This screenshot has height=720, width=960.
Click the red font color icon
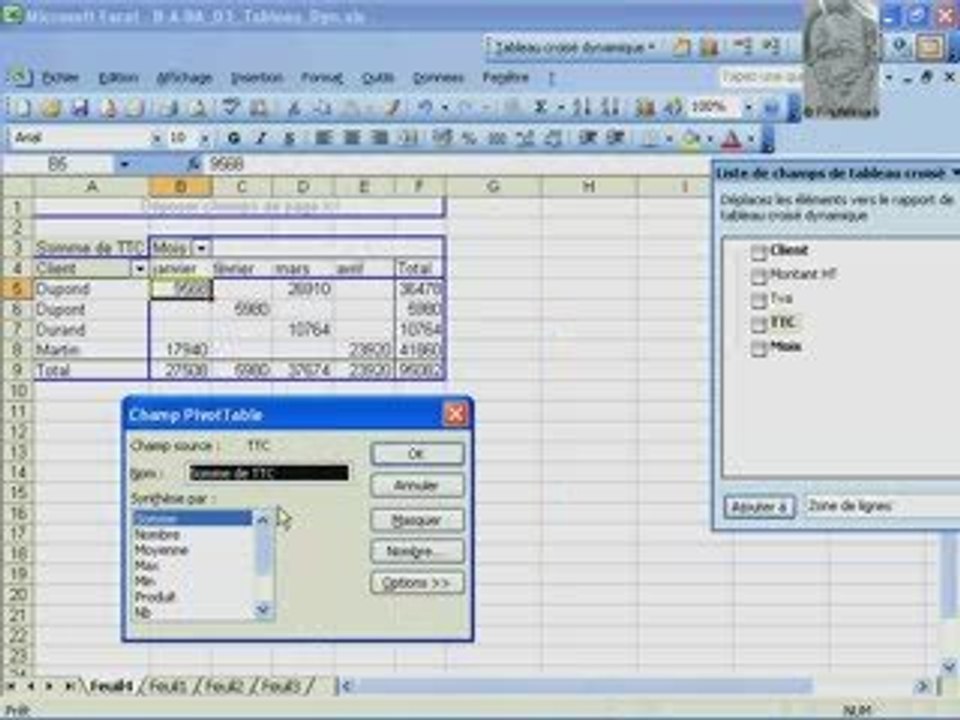pos(732,140)
